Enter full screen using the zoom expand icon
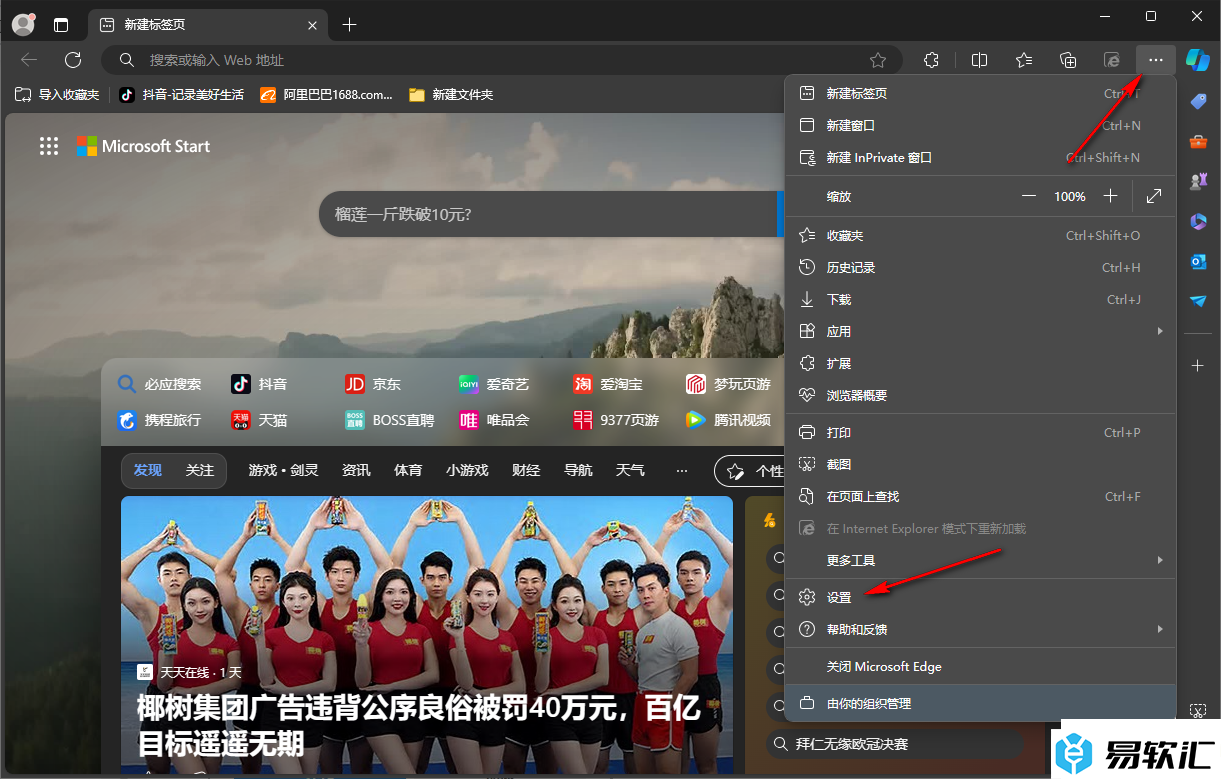This screenshot has height=779, width=1221. 1154,197
